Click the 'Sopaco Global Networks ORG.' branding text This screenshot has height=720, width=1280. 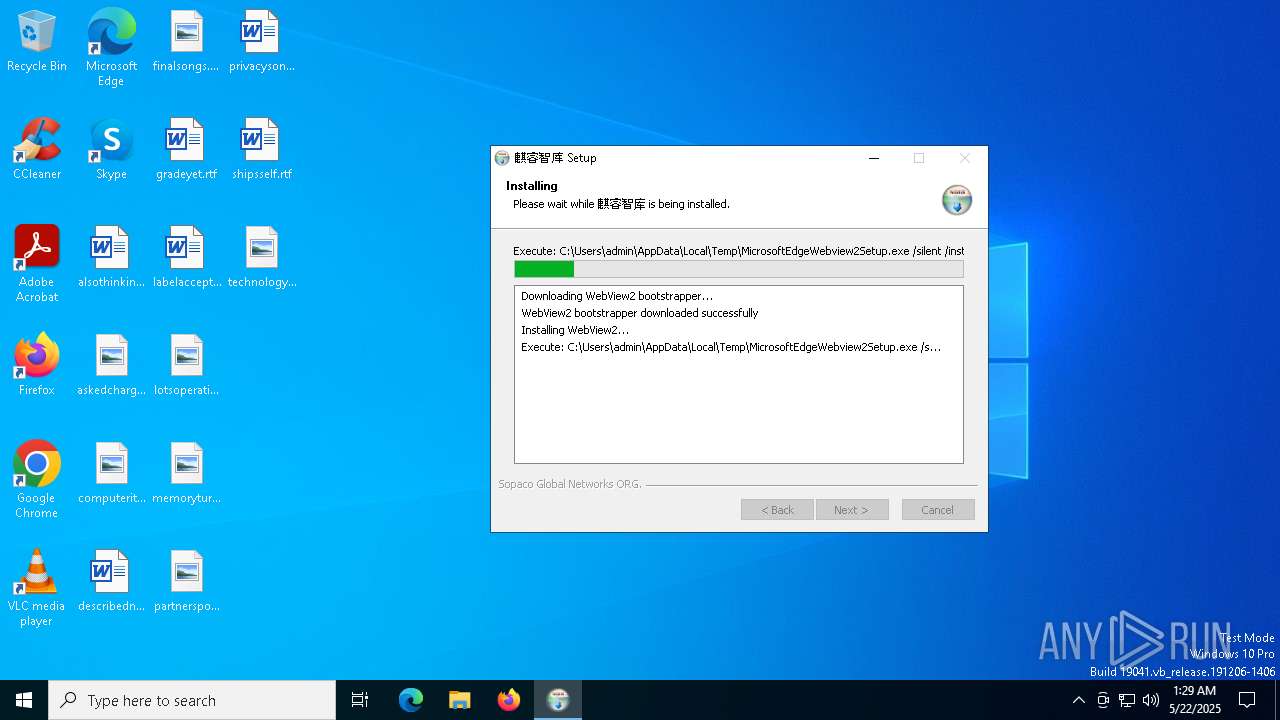(570, 484)
